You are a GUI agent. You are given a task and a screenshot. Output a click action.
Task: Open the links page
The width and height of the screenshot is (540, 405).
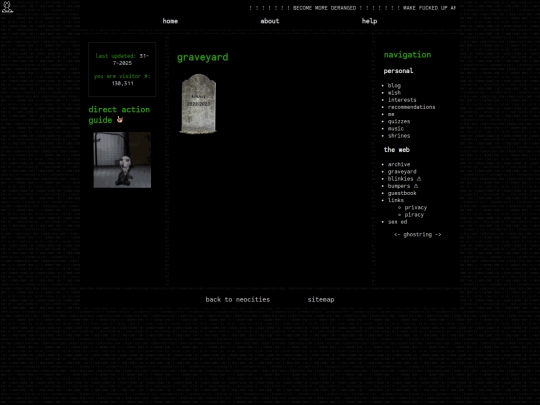(x=396, y=200)
